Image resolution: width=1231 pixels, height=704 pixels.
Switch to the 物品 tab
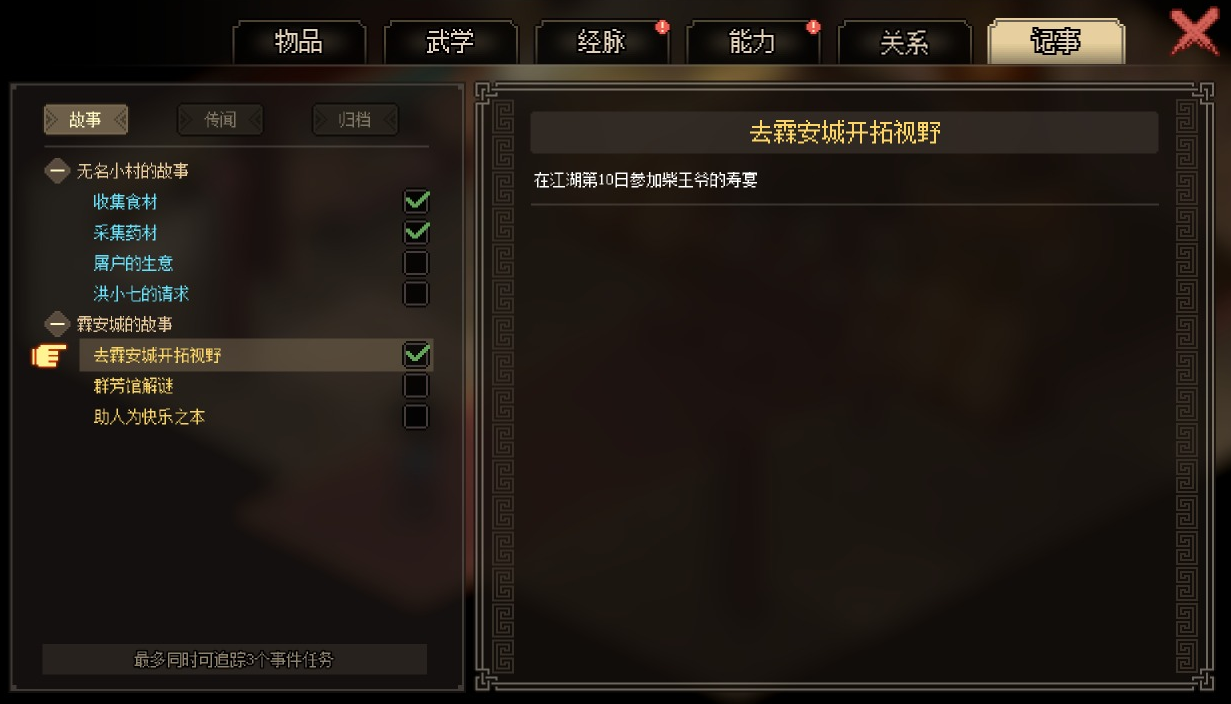pyautogui.click(x=299, y=43)
